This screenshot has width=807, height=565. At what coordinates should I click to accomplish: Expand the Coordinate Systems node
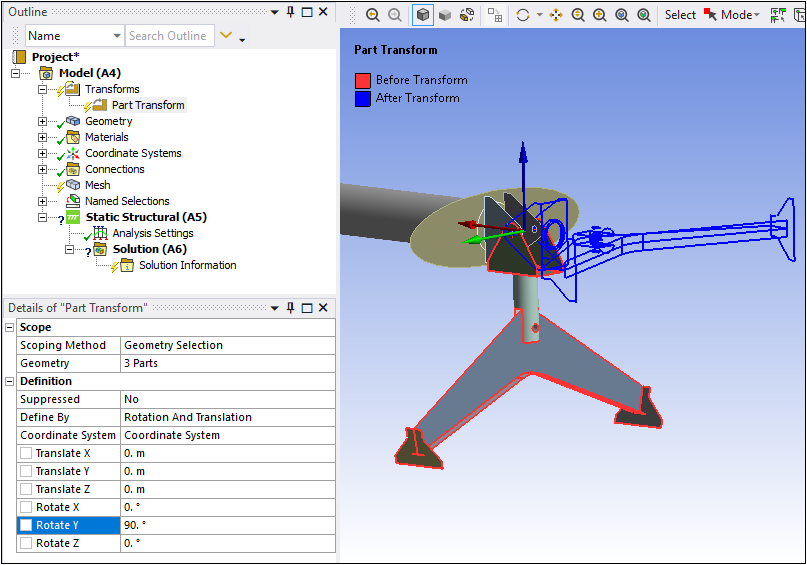(42, 153)
